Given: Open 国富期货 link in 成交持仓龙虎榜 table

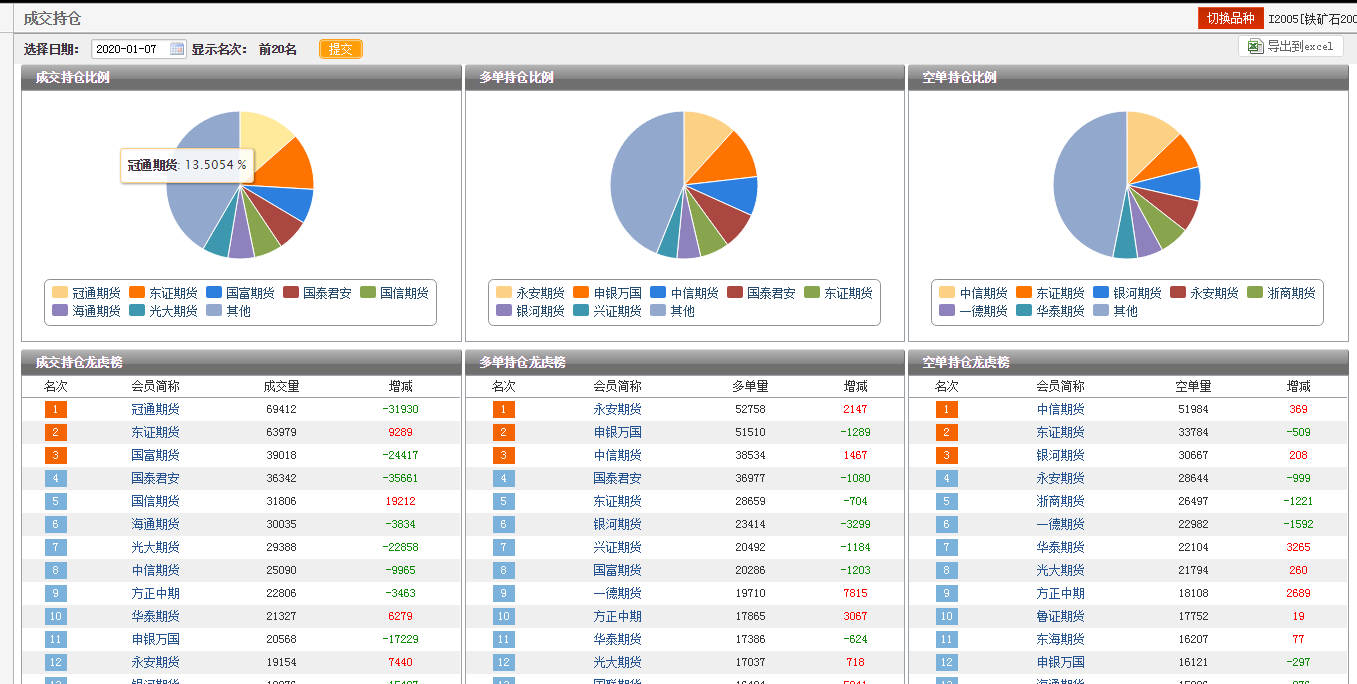Looking at the screenshot, I should pos(155,455).
